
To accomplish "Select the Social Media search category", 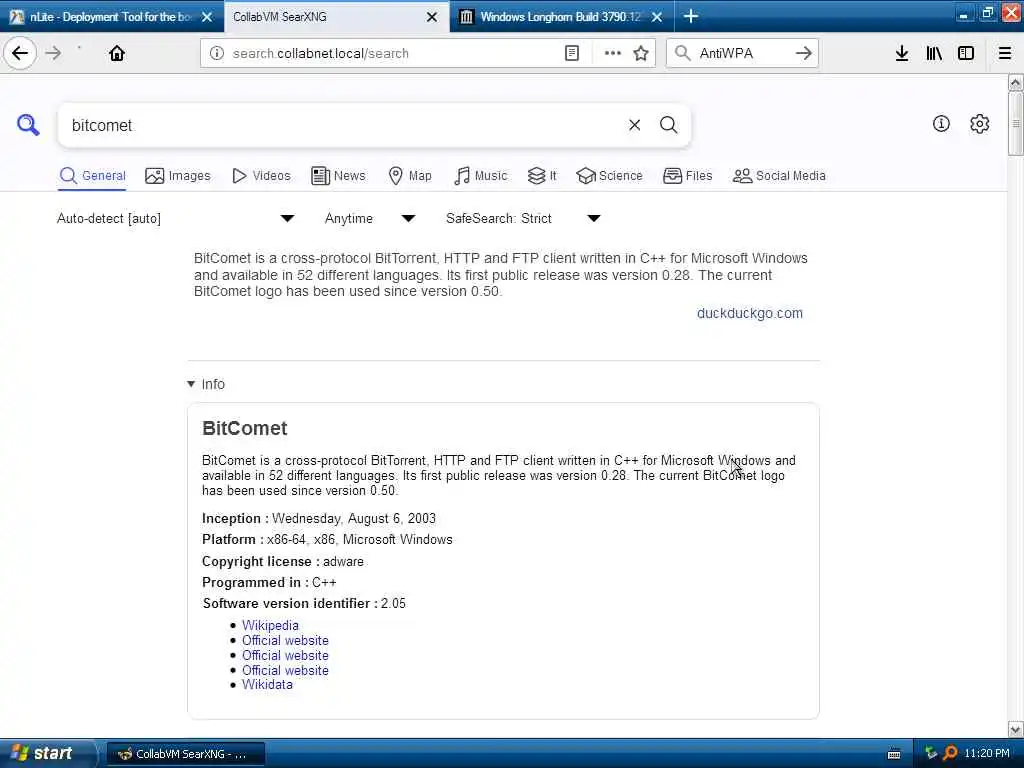I will tap(779, 176).
